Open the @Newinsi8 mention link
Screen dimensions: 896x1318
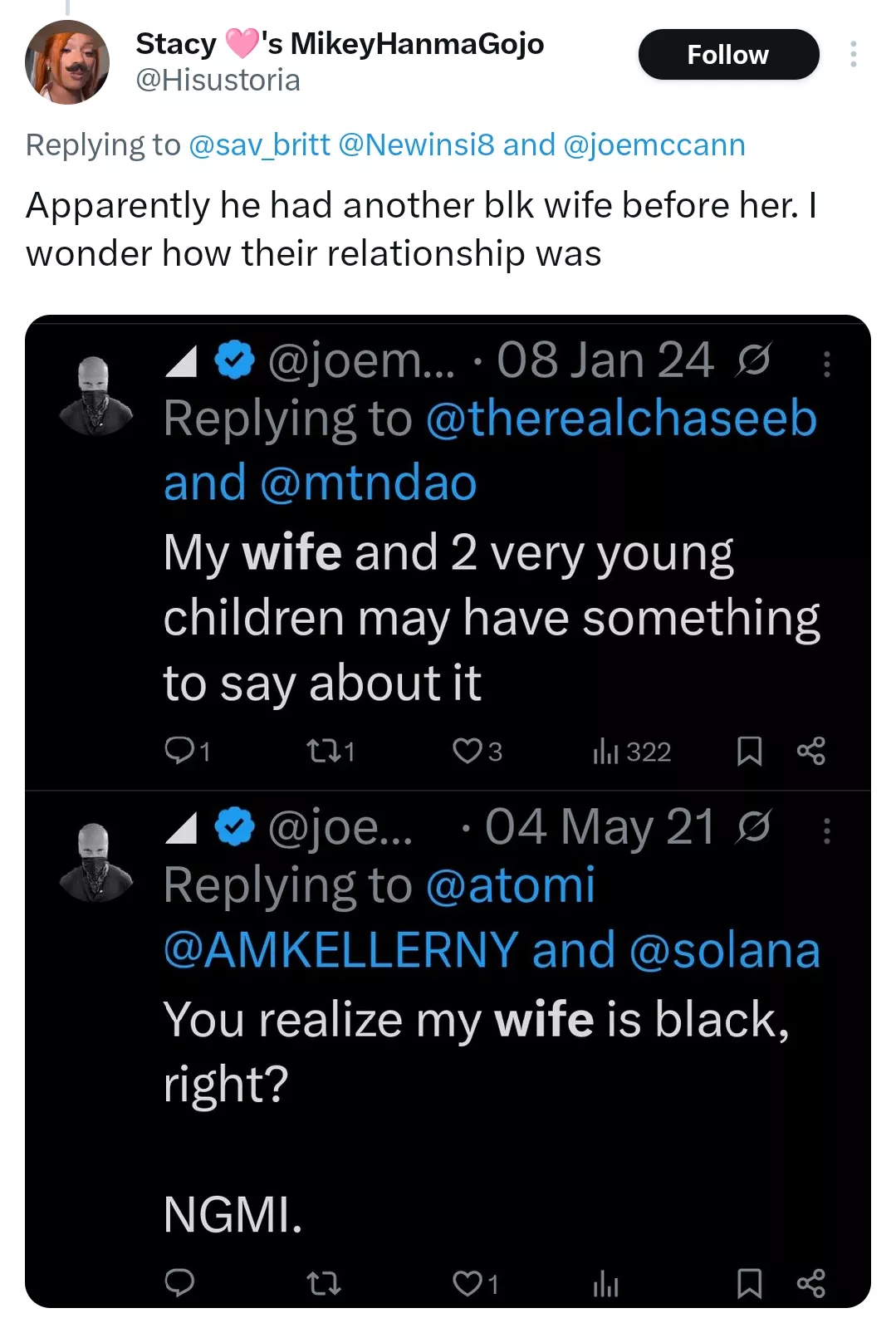(417, 145)
